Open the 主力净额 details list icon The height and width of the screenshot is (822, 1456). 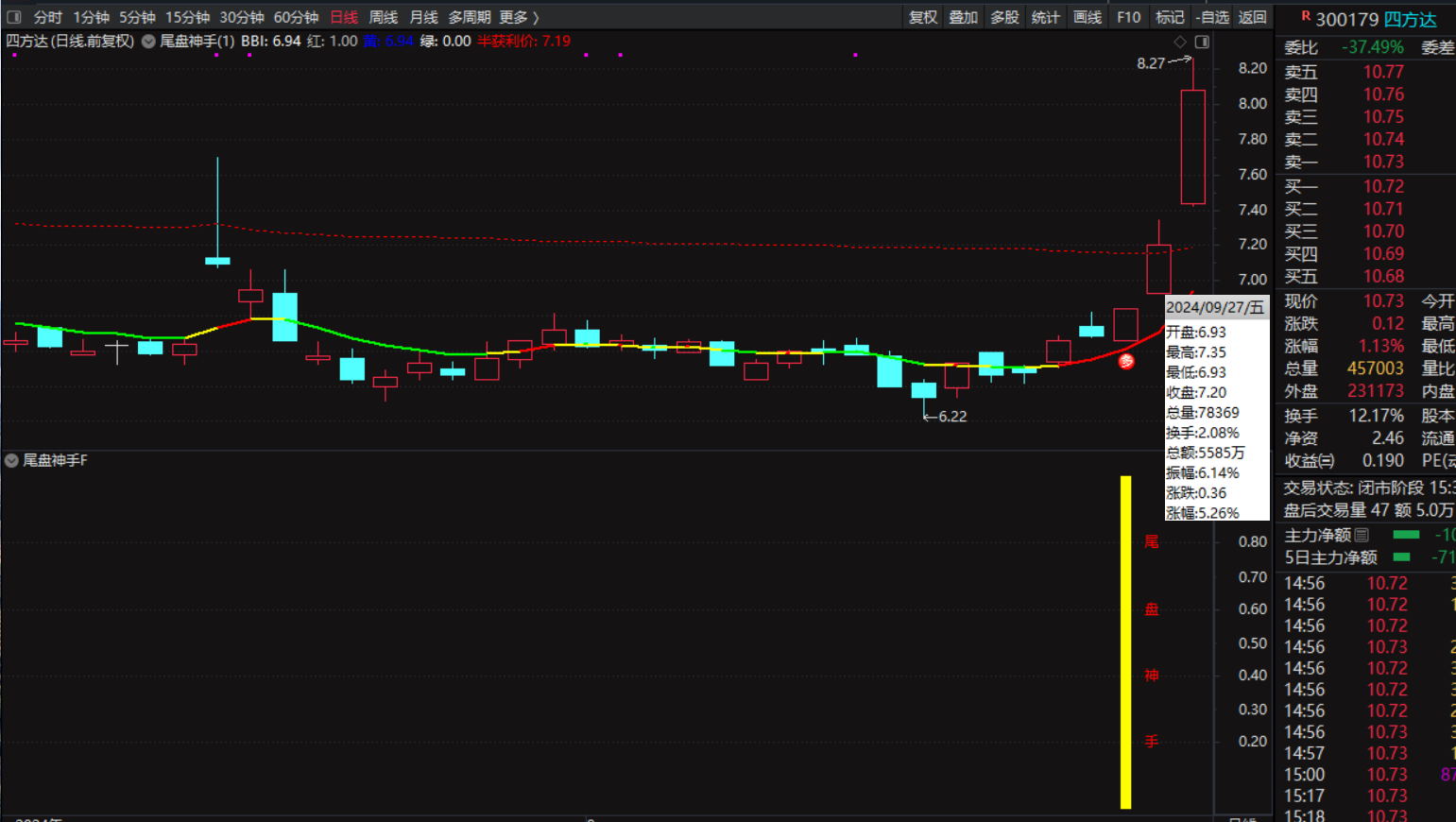pyautogui.click(x=1362, y=535)
